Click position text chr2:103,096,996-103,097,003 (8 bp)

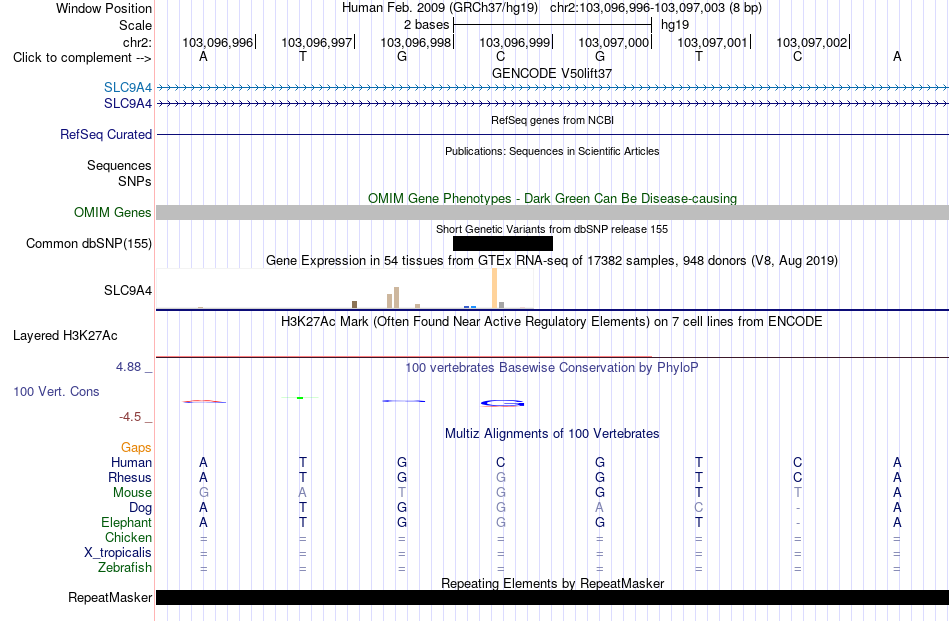656,8
